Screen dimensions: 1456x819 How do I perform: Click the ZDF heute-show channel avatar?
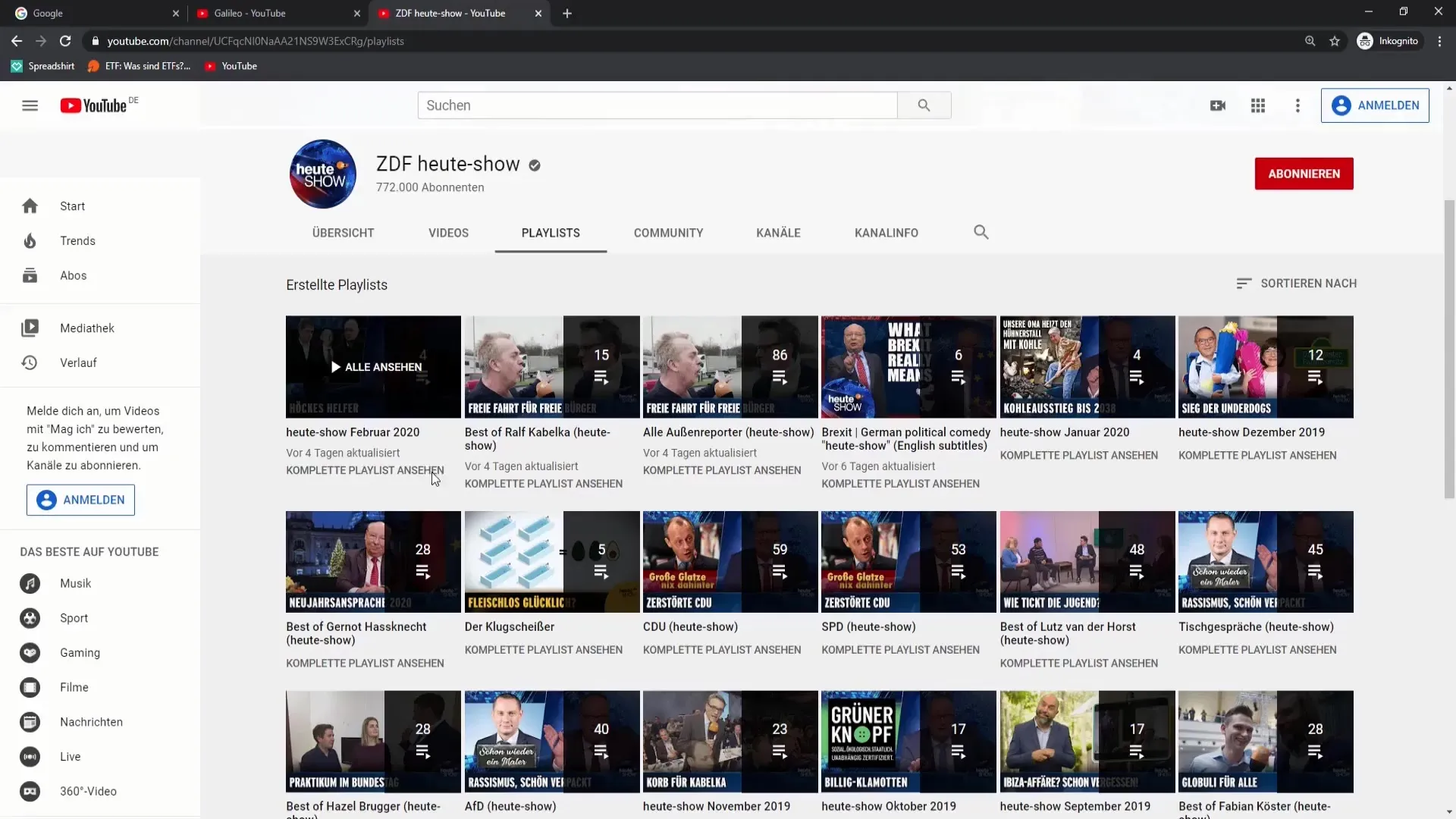click(323, 174)
